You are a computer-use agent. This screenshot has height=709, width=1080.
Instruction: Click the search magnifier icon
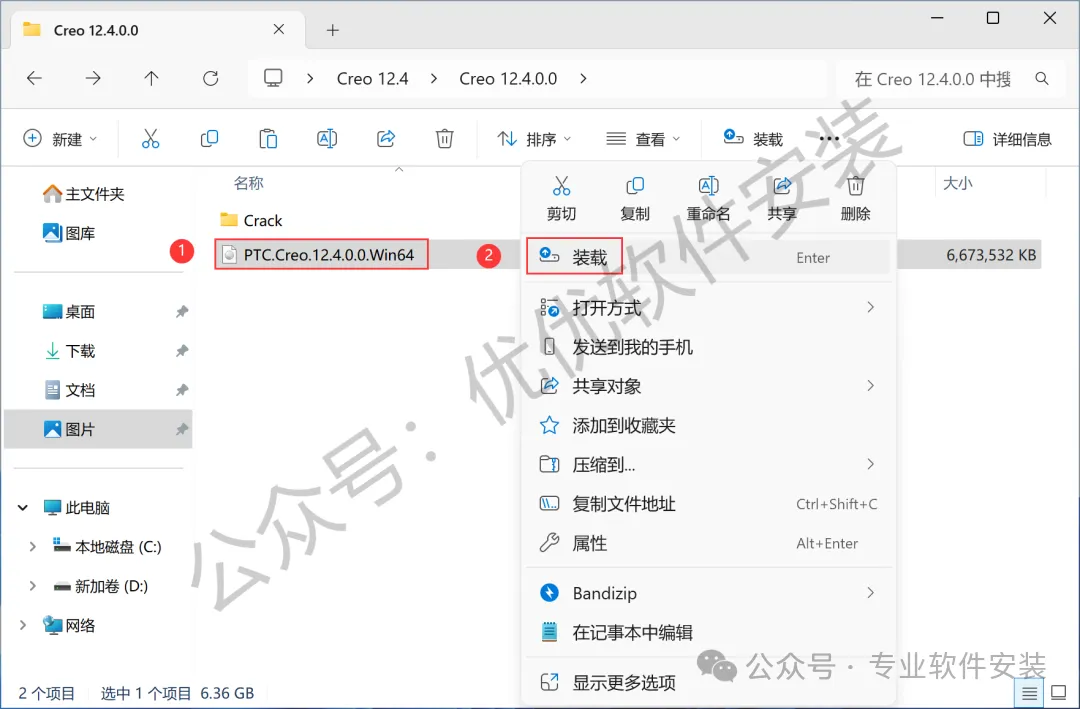(x=1042, y=79)
